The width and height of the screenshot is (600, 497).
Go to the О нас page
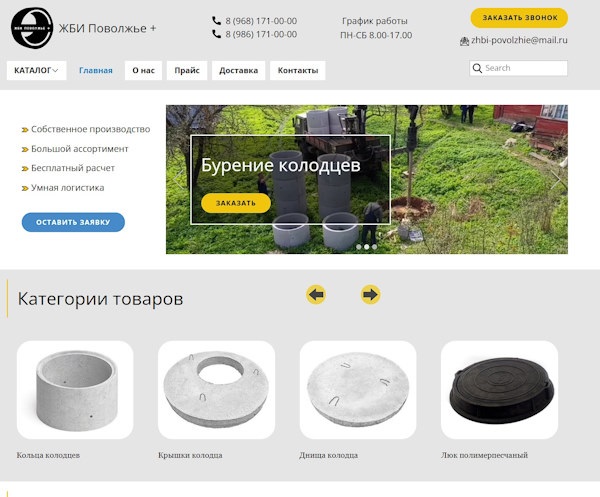(x=143, y=71)
